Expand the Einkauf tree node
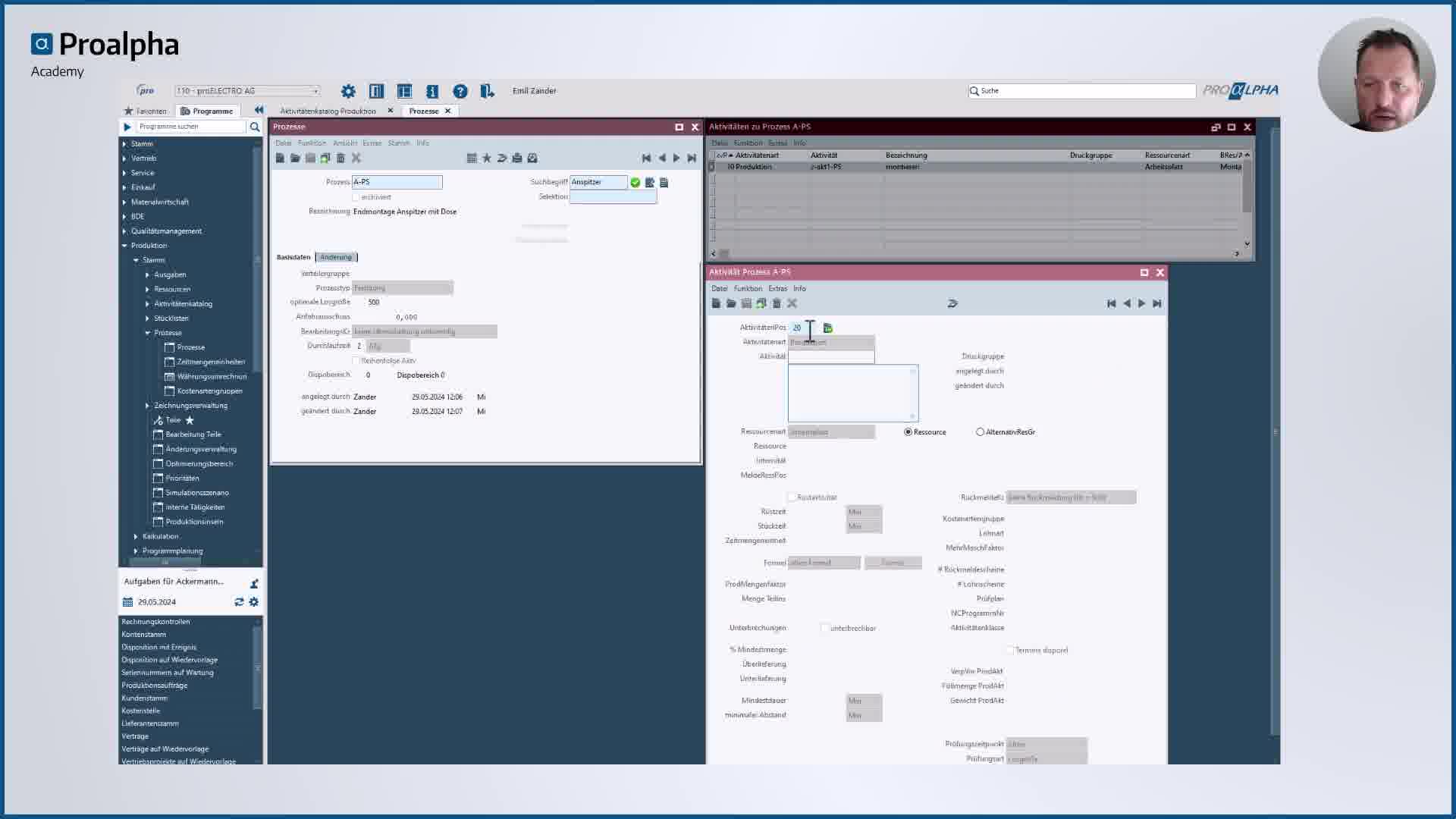1456x819 pixels. click(x=124, y=187)
